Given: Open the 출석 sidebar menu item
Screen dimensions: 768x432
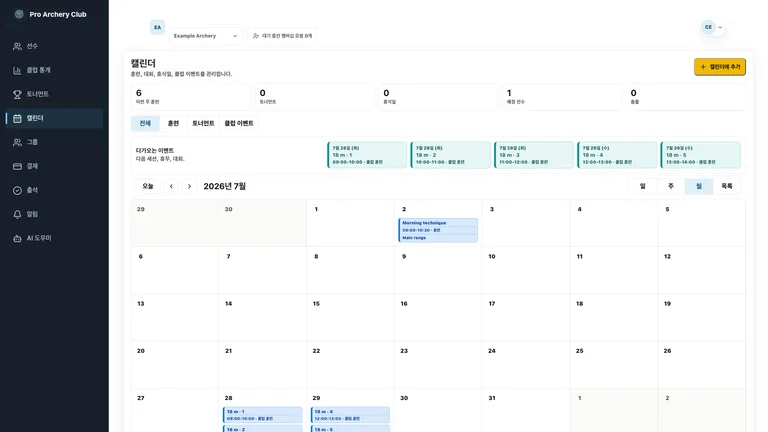Looking at the screenshot, I should click(x=54, y=190).
